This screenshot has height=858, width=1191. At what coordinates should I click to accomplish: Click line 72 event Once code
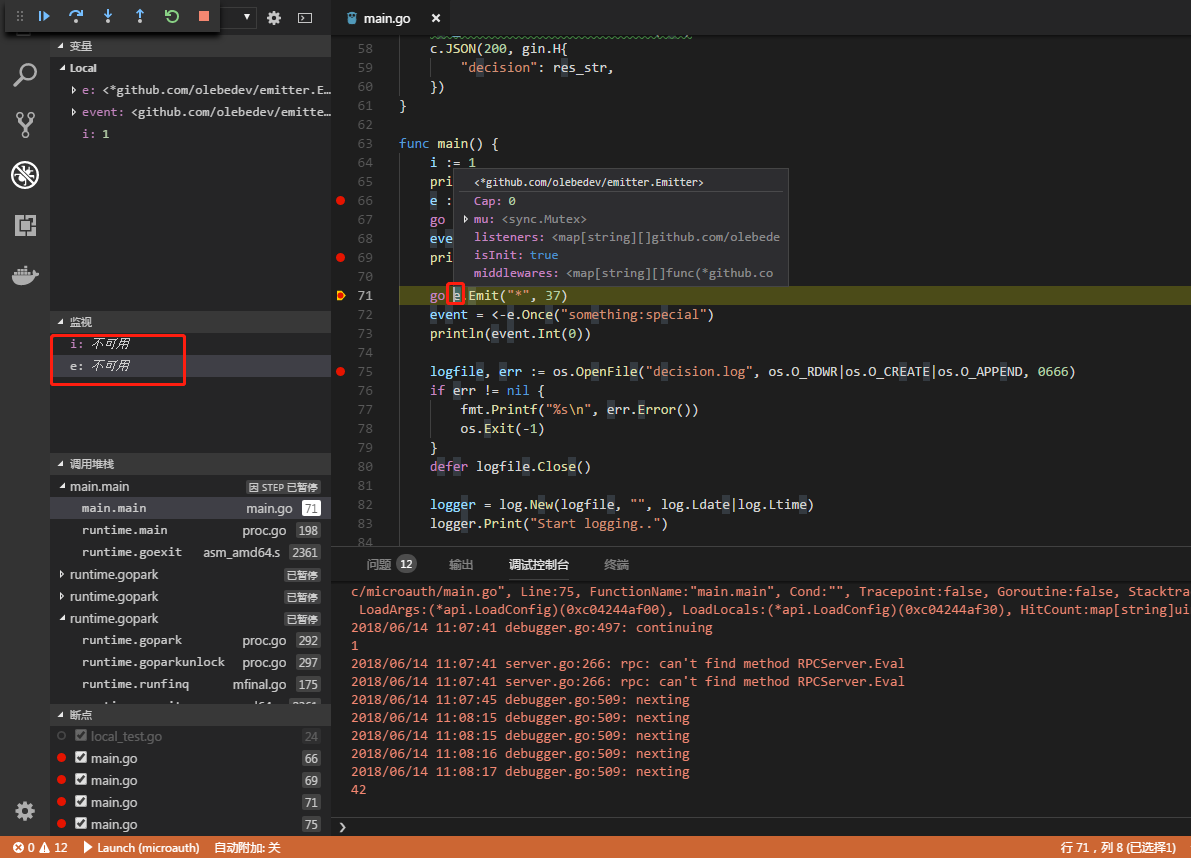[x=571, y=314]
